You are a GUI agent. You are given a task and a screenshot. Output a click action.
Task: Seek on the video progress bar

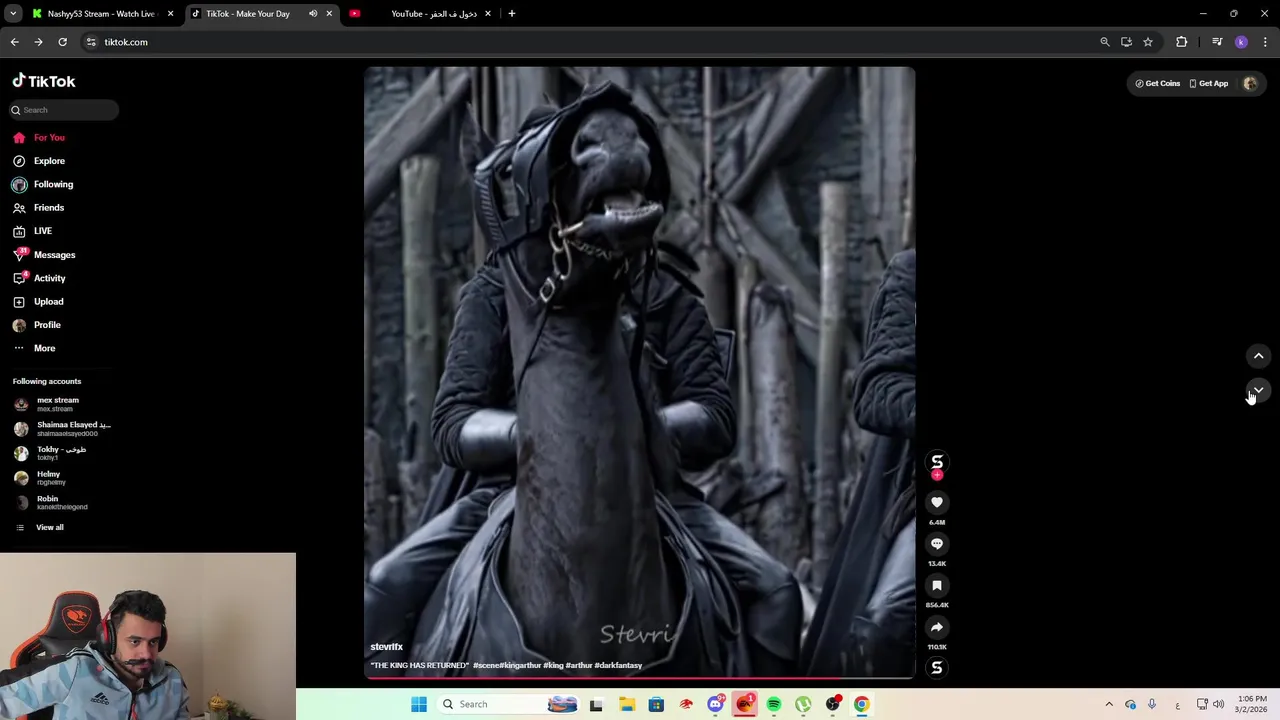[x=640, y=678]
